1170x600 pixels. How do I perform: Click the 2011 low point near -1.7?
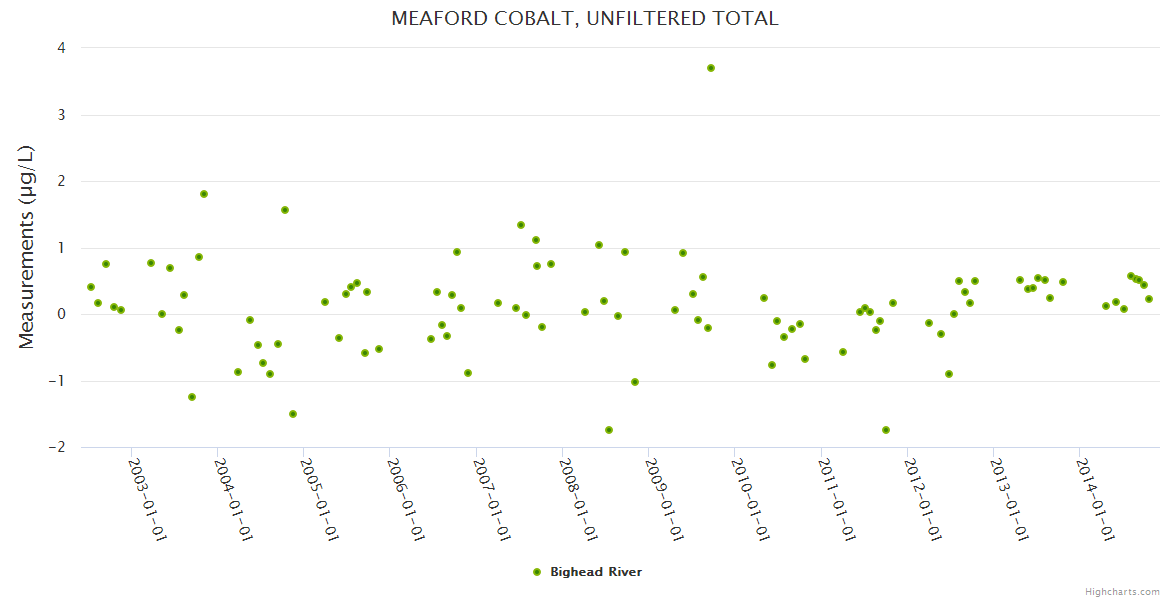[x=886, y=430]
